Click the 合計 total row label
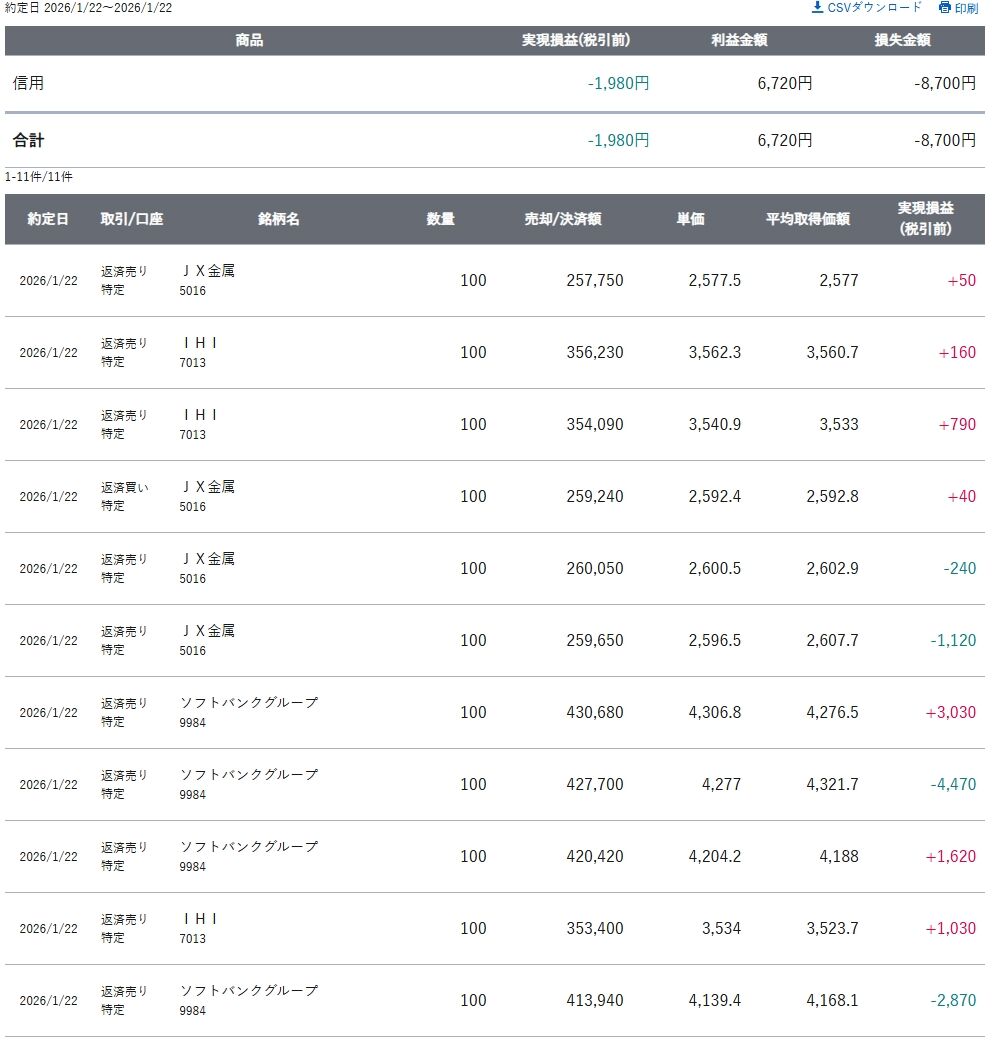The width and height of the screenshot is (1000, 1046). 28,140
